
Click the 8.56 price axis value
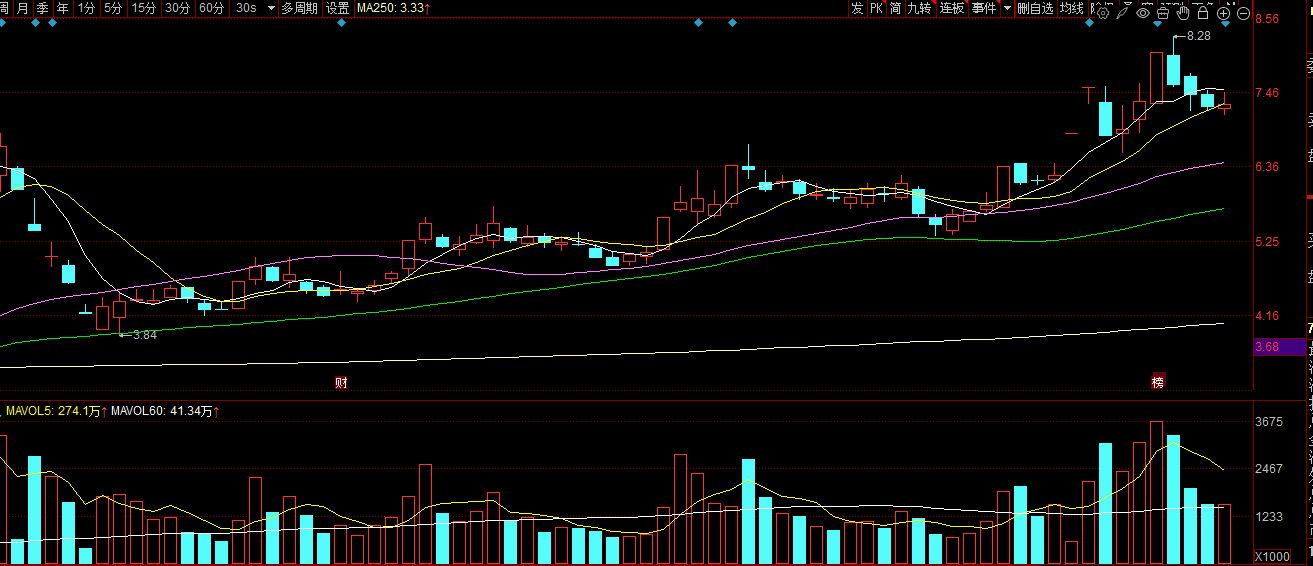click(1268, 19)
